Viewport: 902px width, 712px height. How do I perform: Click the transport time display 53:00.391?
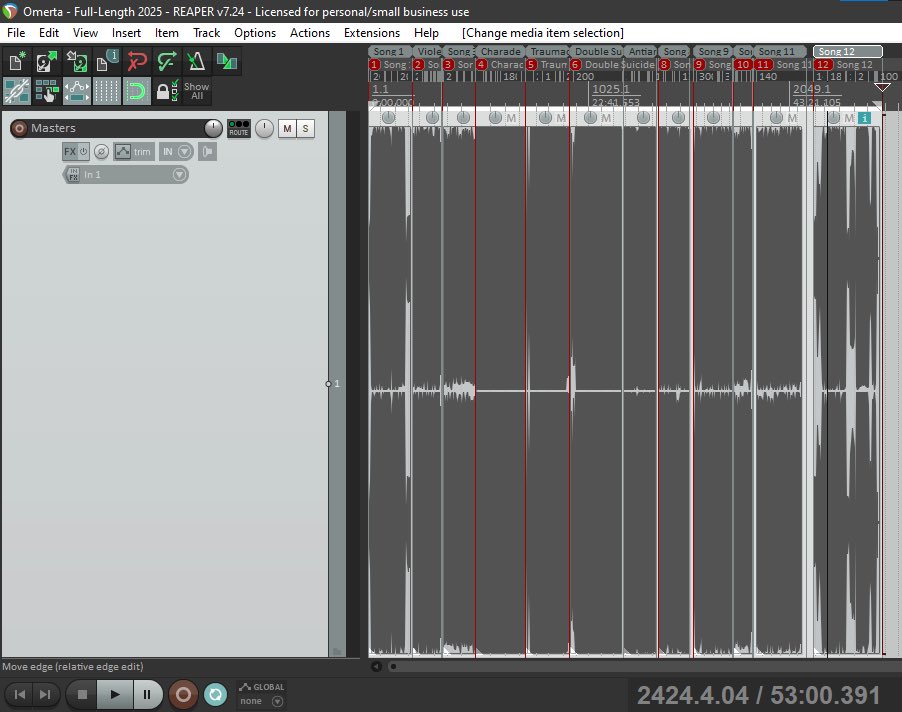tap(825, 695)
